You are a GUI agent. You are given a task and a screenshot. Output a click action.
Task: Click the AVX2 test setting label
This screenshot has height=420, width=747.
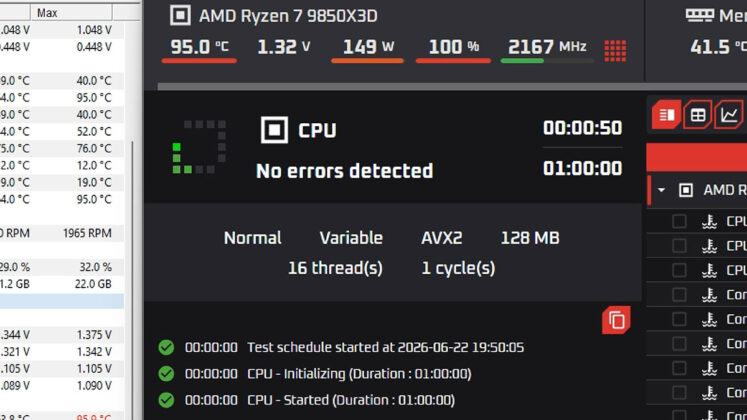click(x=442, y=238)
